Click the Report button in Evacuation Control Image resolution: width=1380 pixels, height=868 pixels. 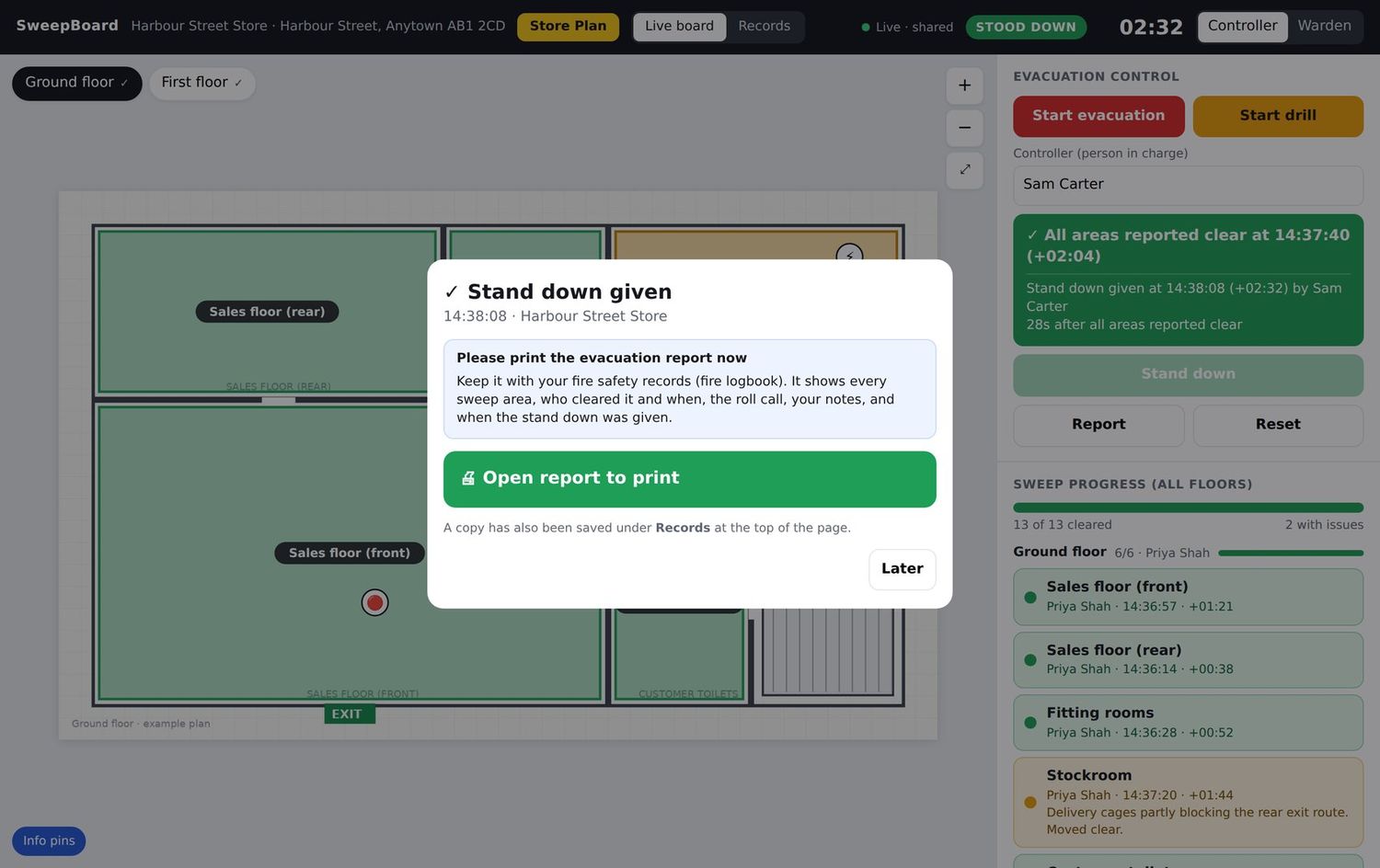tap(1098, 425)
